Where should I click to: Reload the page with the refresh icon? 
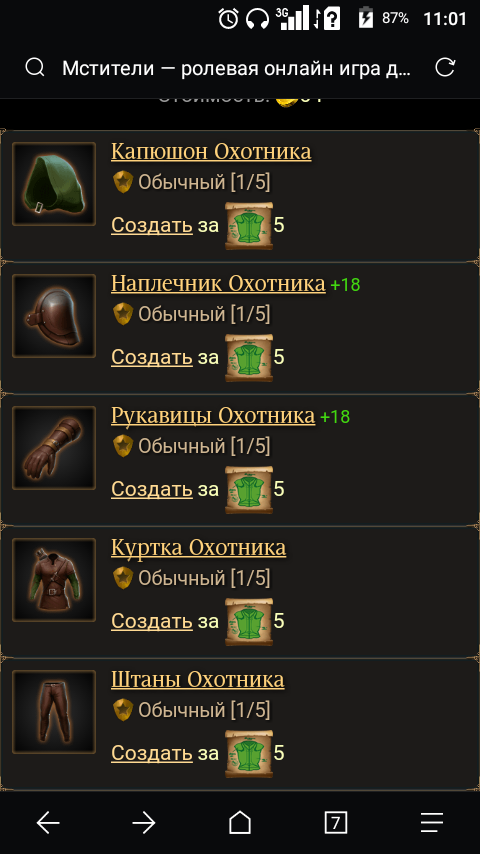point(445,68)
